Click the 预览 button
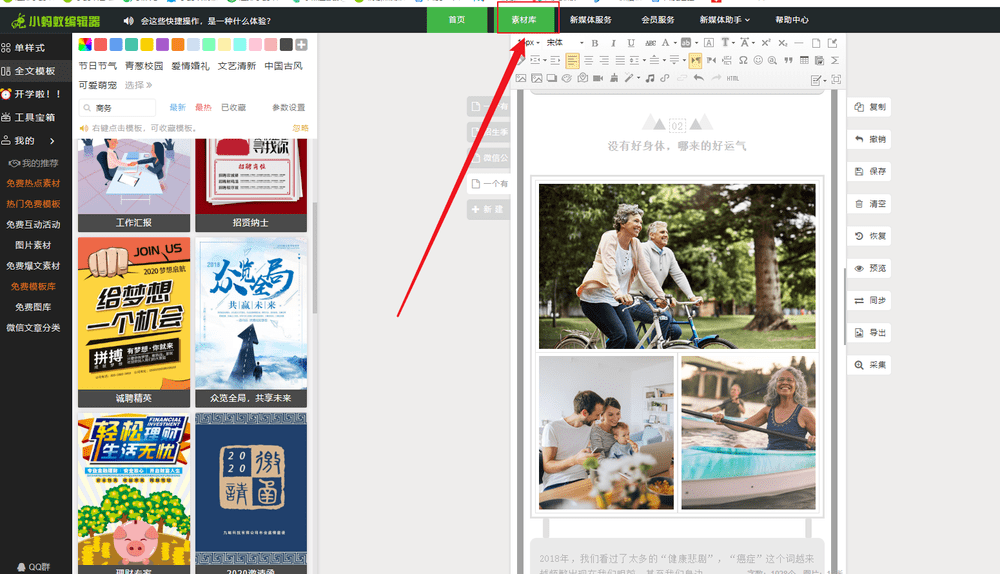 point(869,268)
